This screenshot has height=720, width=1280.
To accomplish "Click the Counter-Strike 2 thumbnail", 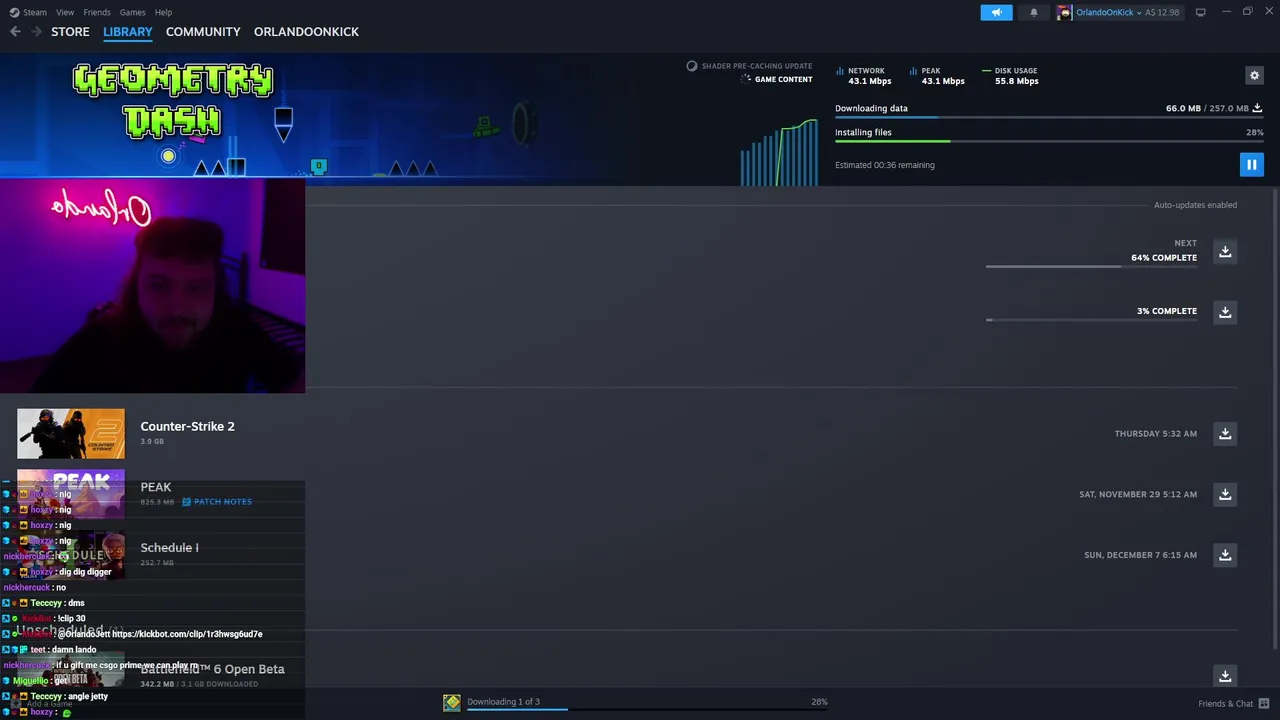I will tap(71, 434).
